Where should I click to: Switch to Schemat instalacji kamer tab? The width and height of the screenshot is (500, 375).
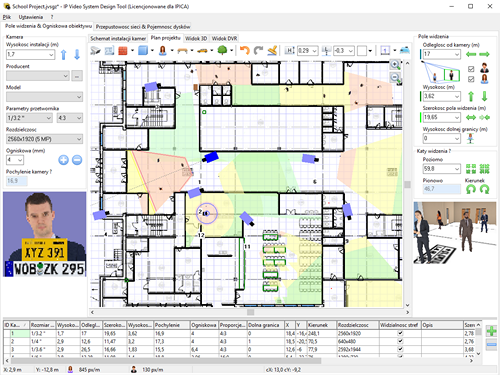[118, 39]
